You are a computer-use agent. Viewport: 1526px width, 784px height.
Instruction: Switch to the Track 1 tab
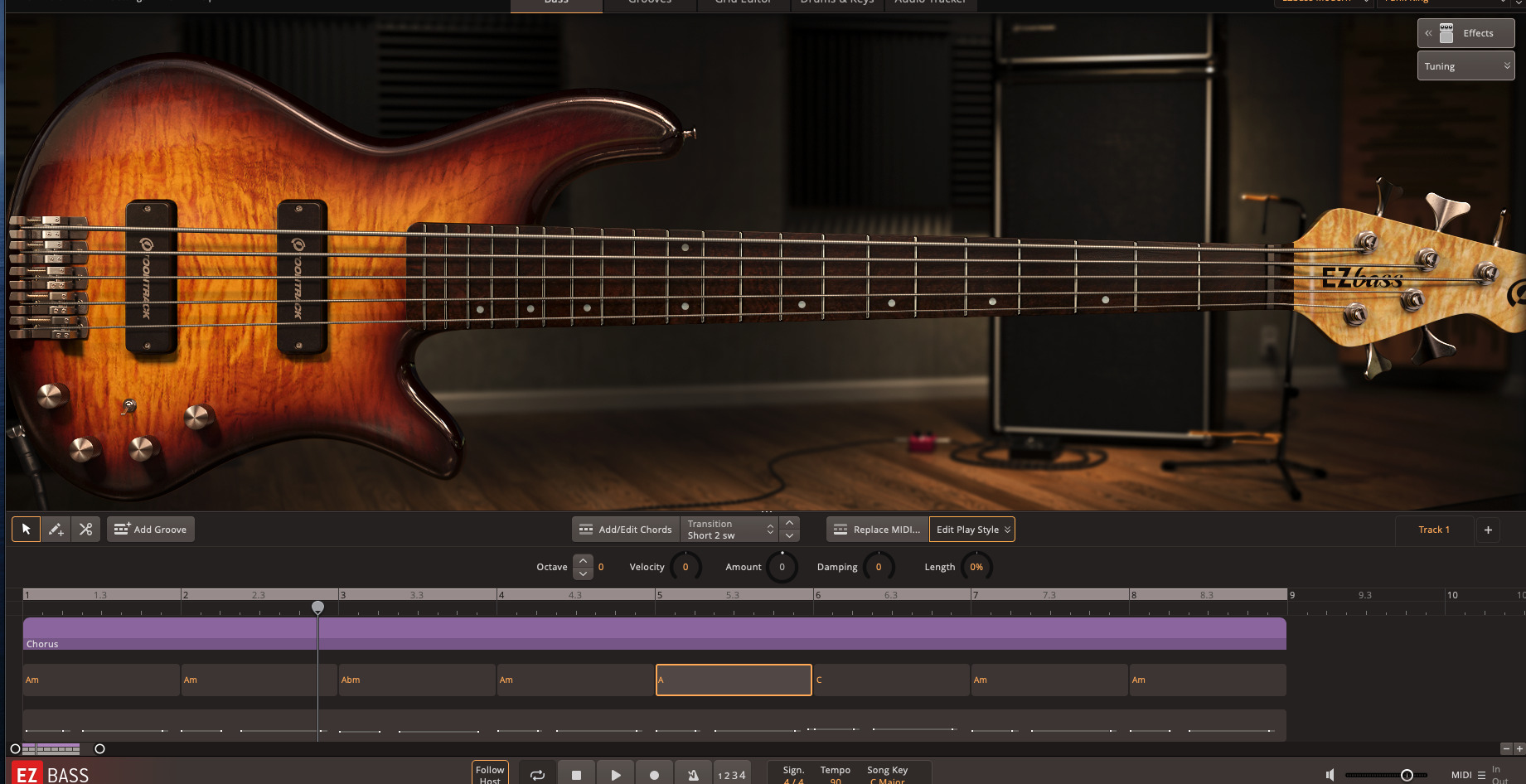[x=1433, y=530]
